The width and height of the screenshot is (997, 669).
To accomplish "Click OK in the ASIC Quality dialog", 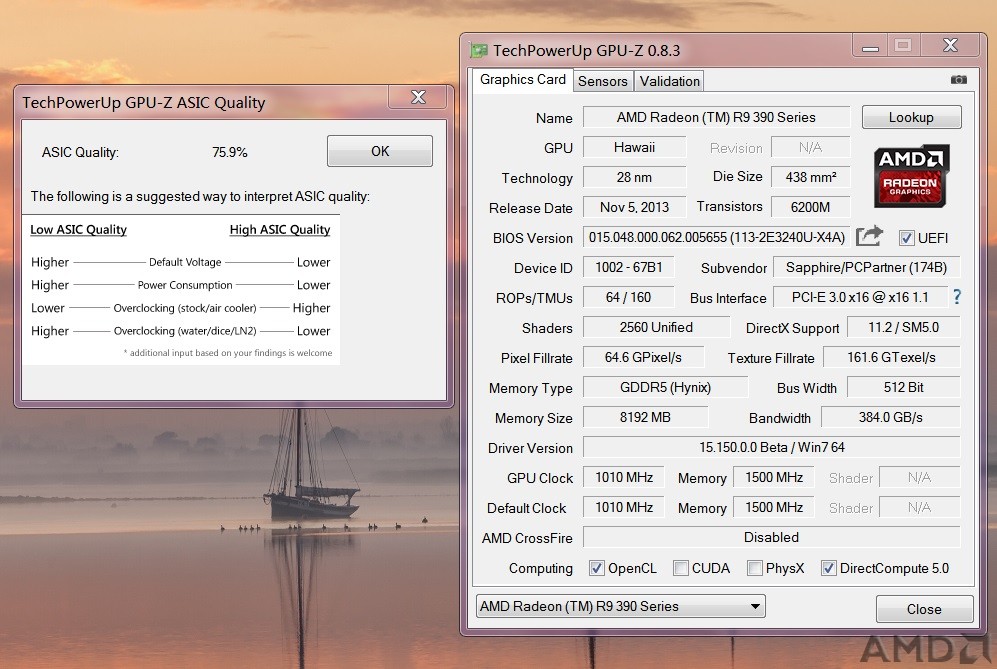I will coord(380,151).
